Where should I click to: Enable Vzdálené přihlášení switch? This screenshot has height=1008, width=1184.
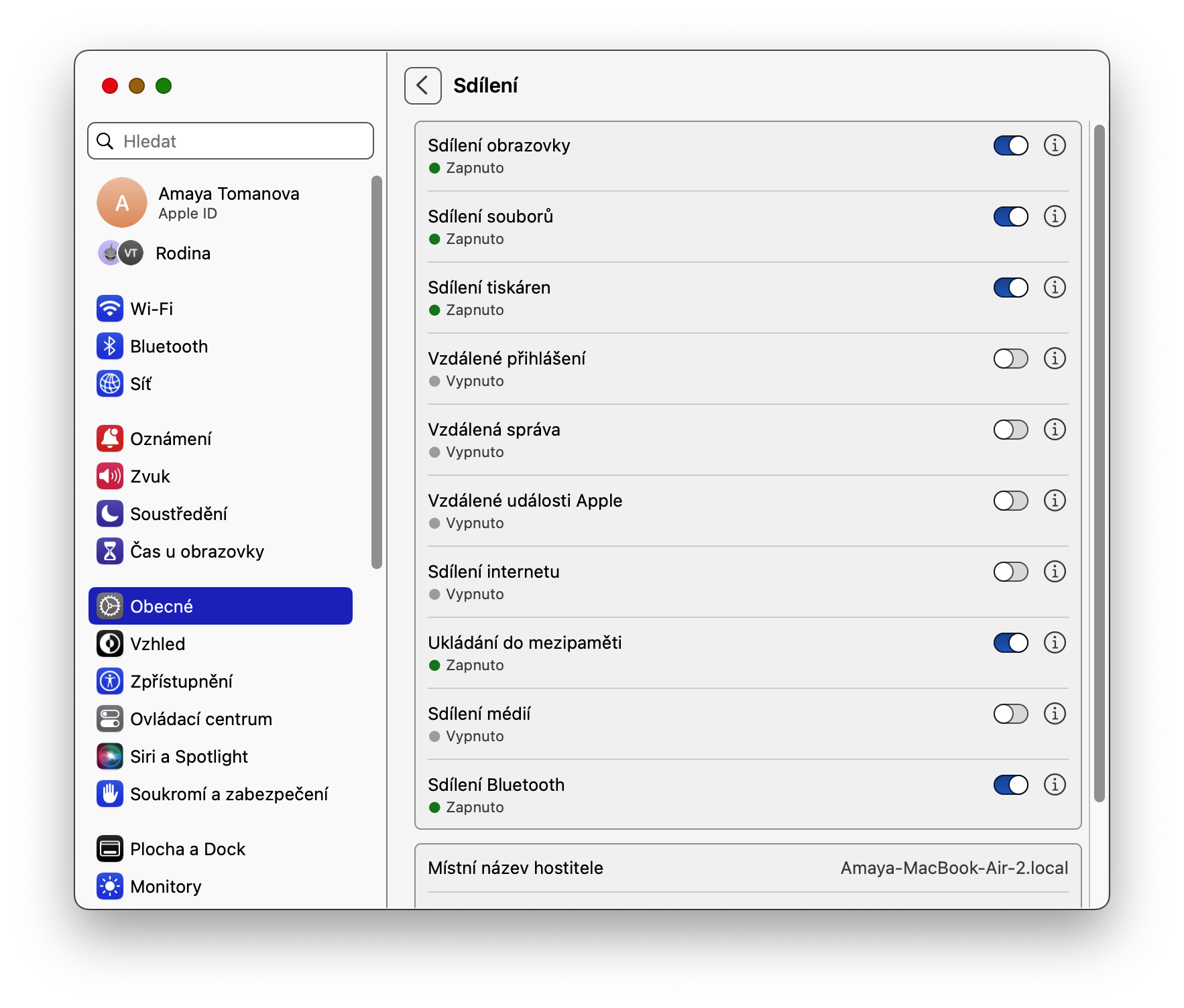[1011, 359]
